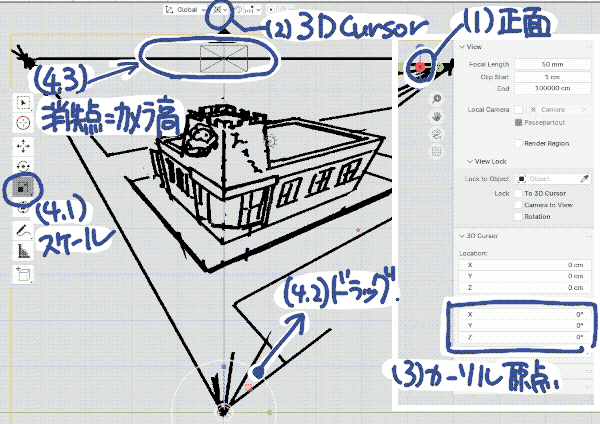Collapse the View panel
The width and height of the screenshot is (600, 424).
(x=462, y=47)
